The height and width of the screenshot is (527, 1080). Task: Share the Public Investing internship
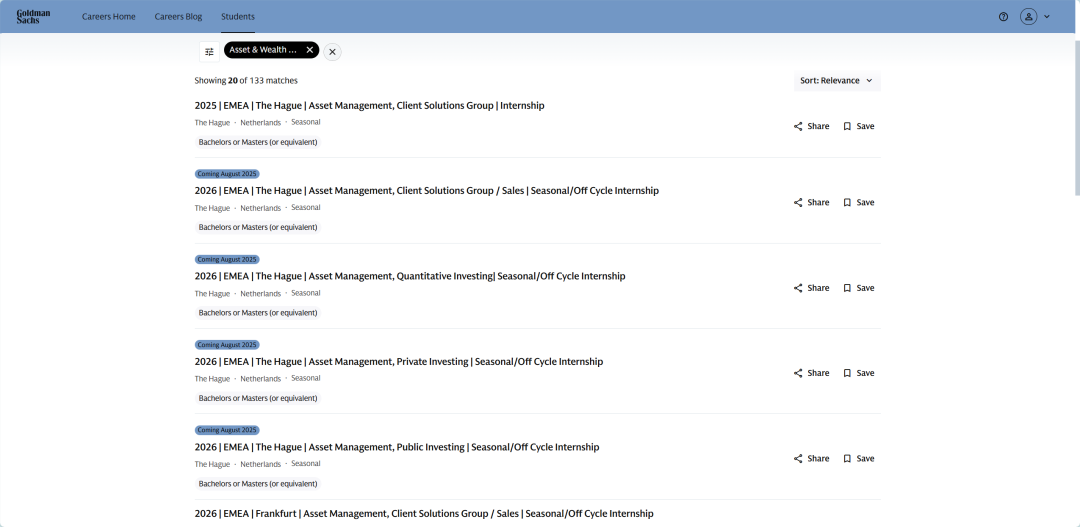click(x=811, y=458)
